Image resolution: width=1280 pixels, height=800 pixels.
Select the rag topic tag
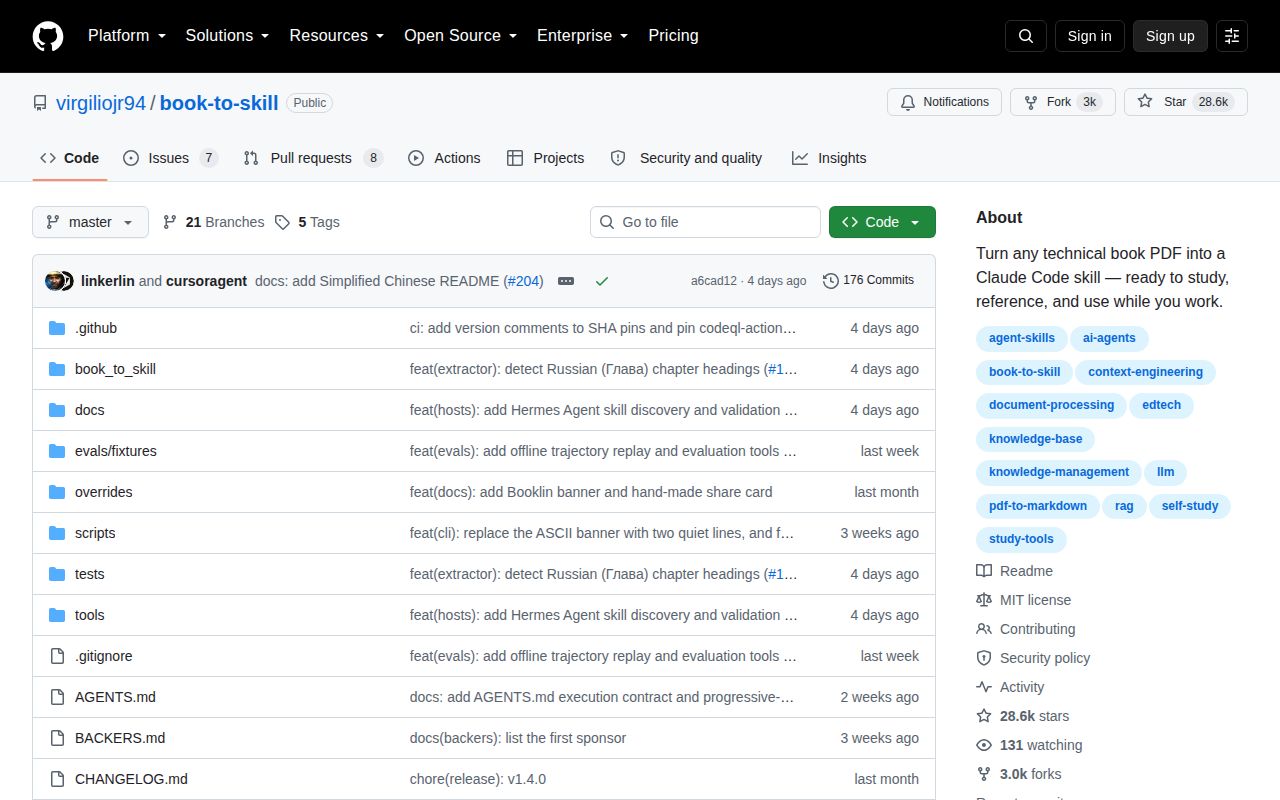point(1124,506)
